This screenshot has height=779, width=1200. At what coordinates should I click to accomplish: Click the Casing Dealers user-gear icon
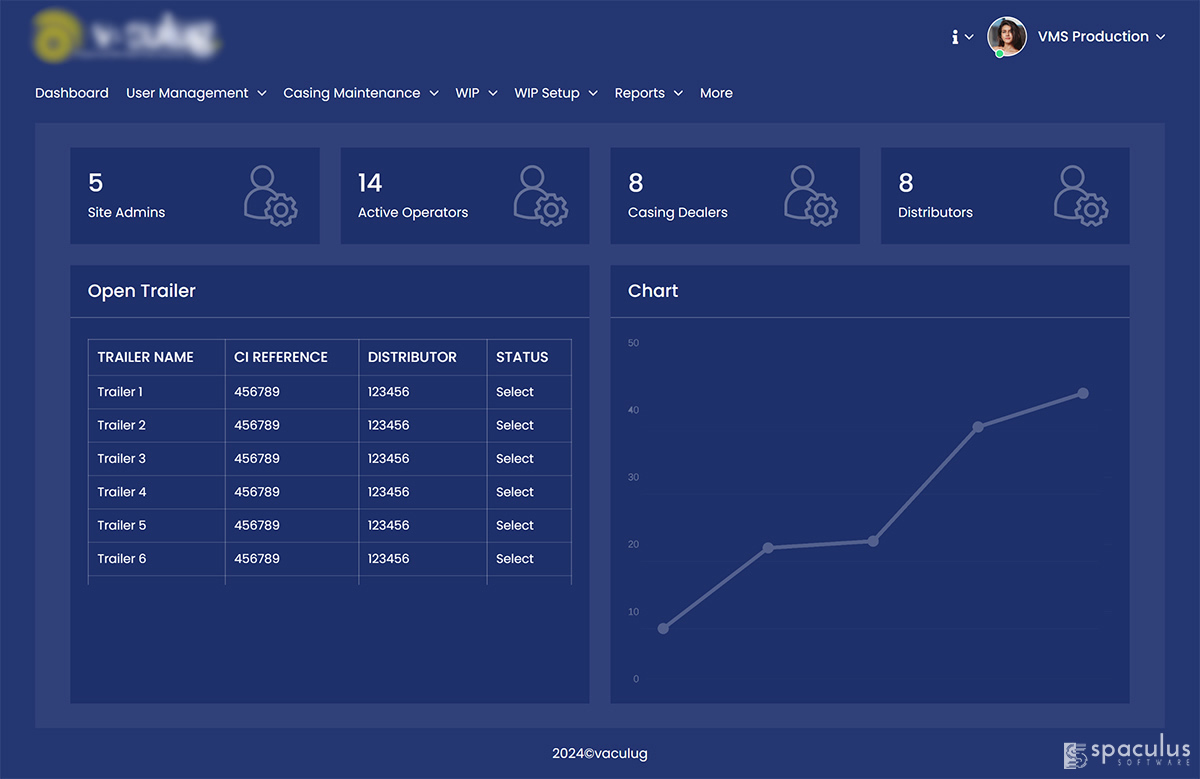(811, 195)
